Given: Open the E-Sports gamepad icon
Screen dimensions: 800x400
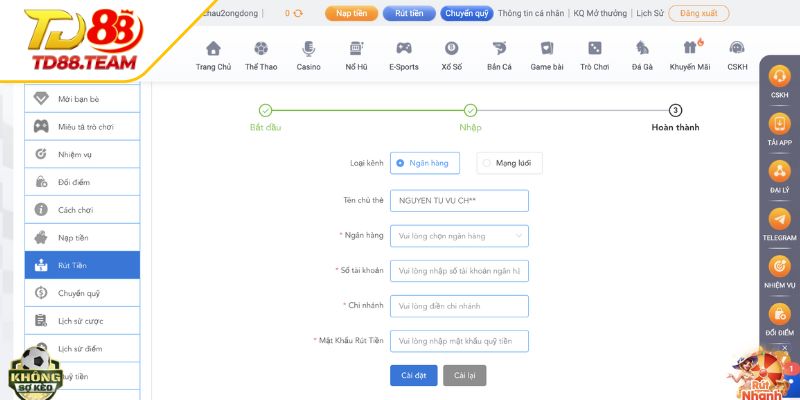Looking at the screenshot, I should point(404,48).
